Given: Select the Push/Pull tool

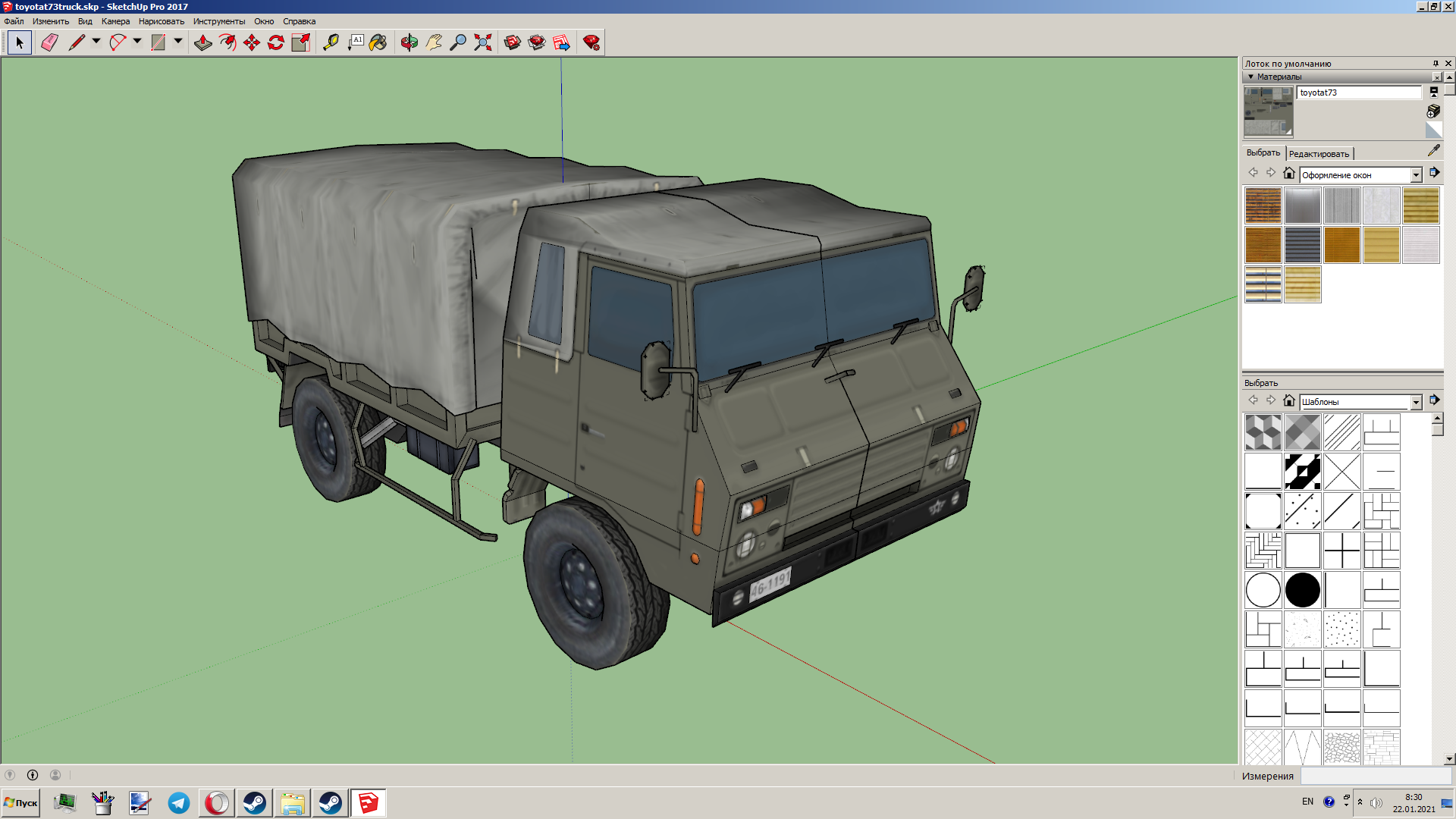Looking at the screenshot, I should point(202,42).
